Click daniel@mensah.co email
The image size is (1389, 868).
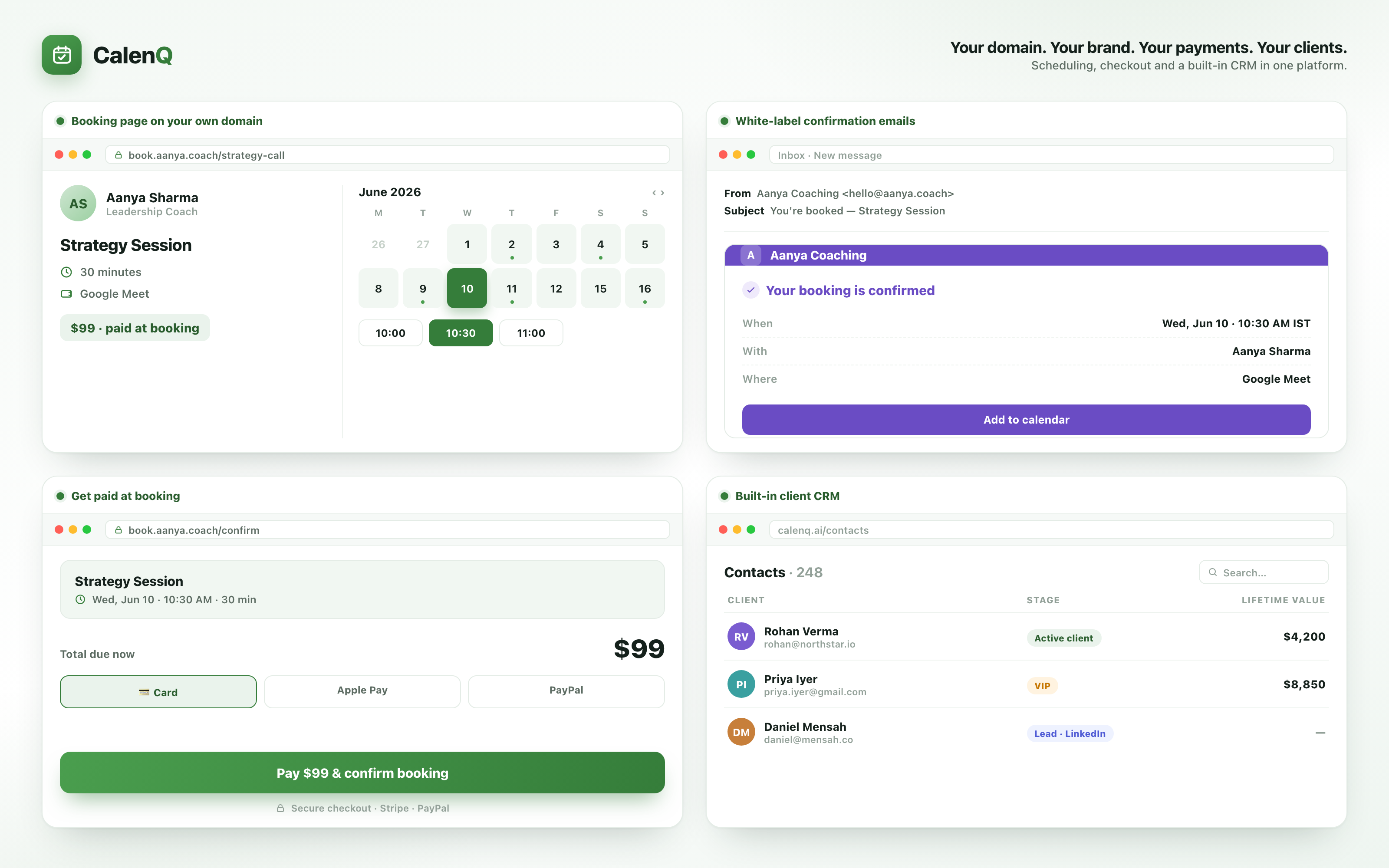point(808,740)
